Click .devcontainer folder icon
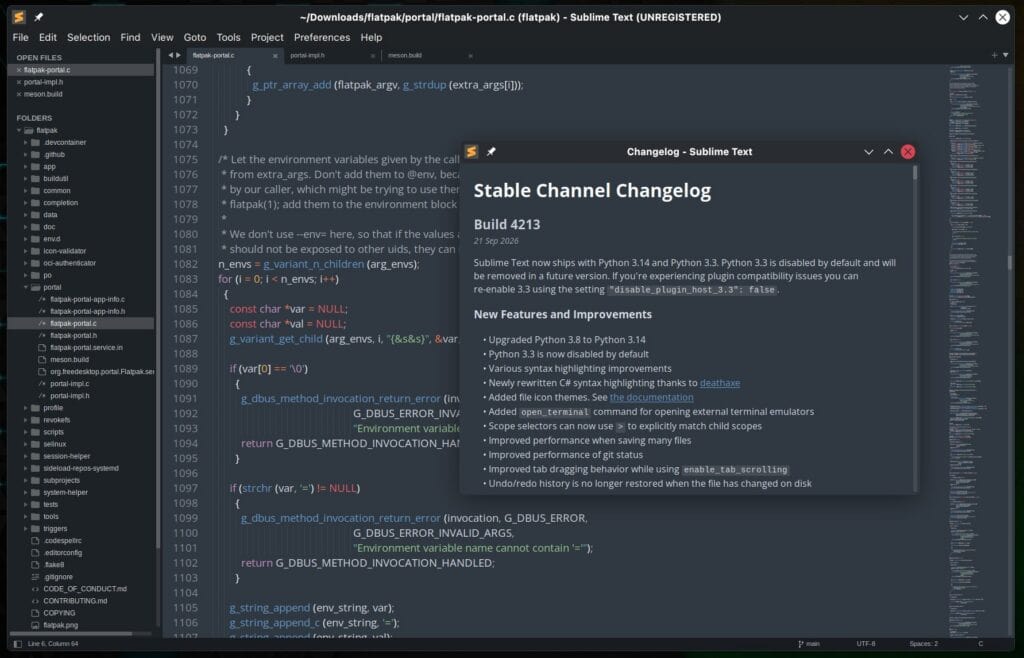 35,142
